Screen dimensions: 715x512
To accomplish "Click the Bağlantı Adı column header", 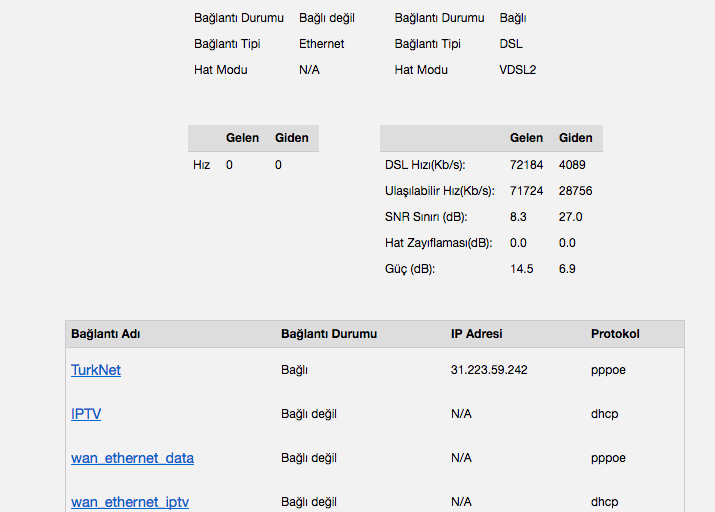I will point(105,334).
